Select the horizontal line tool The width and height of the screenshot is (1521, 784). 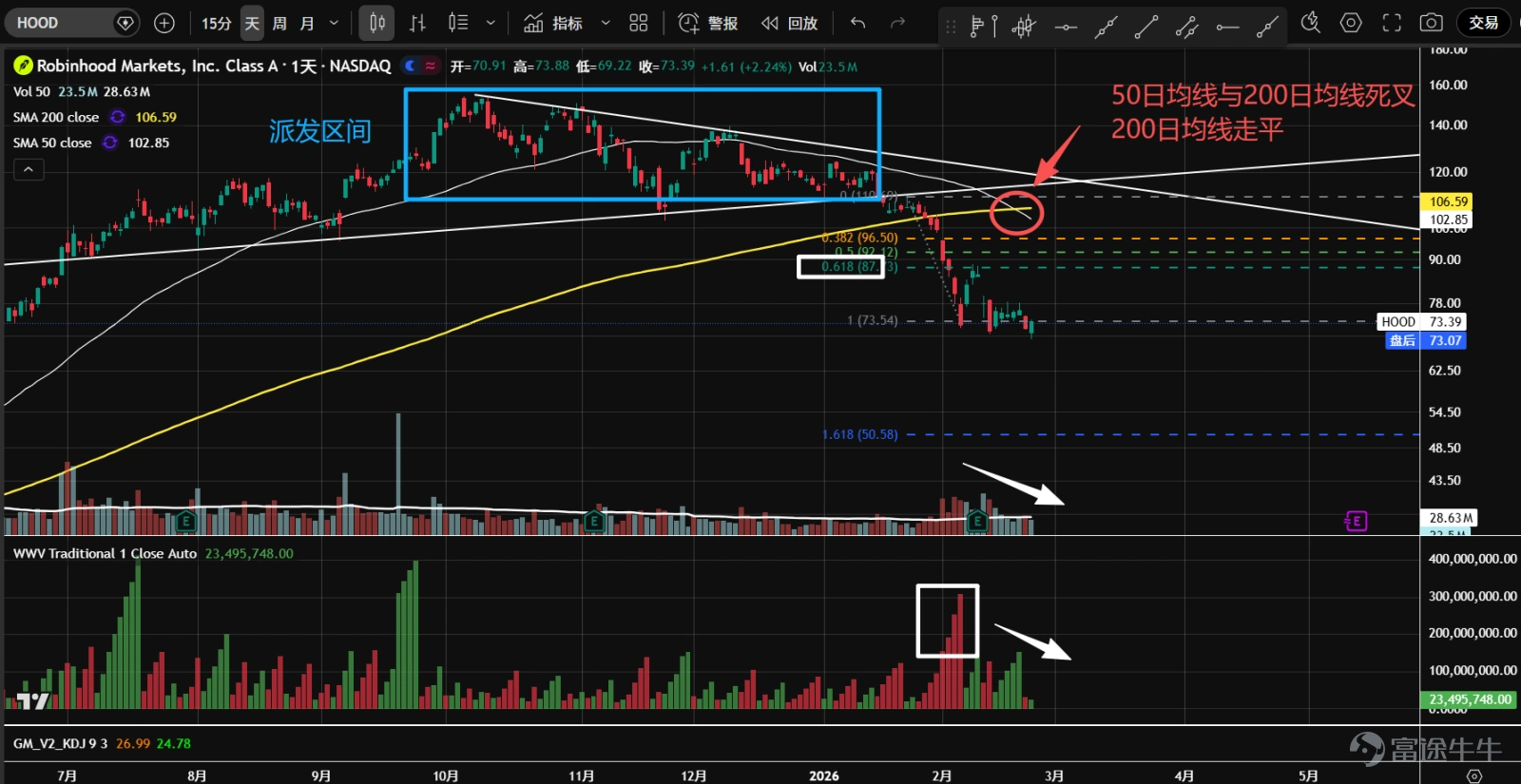click(x=1066, y=27)
